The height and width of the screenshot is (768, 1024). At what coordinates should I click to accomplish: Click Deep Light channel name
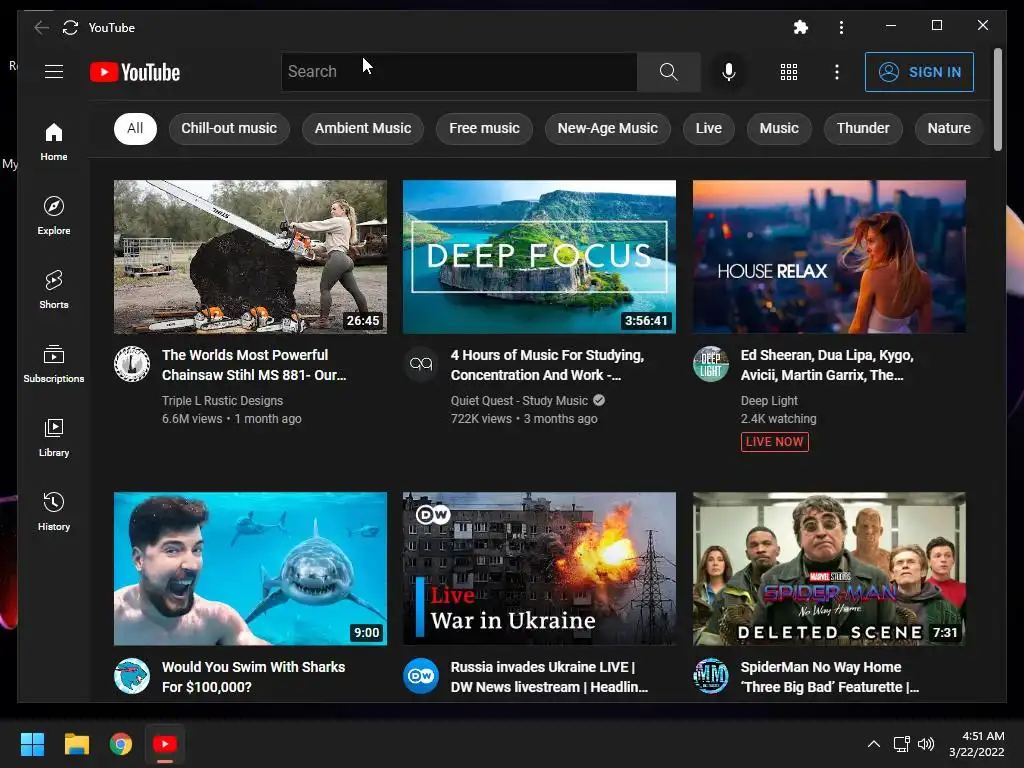point(769,400)
